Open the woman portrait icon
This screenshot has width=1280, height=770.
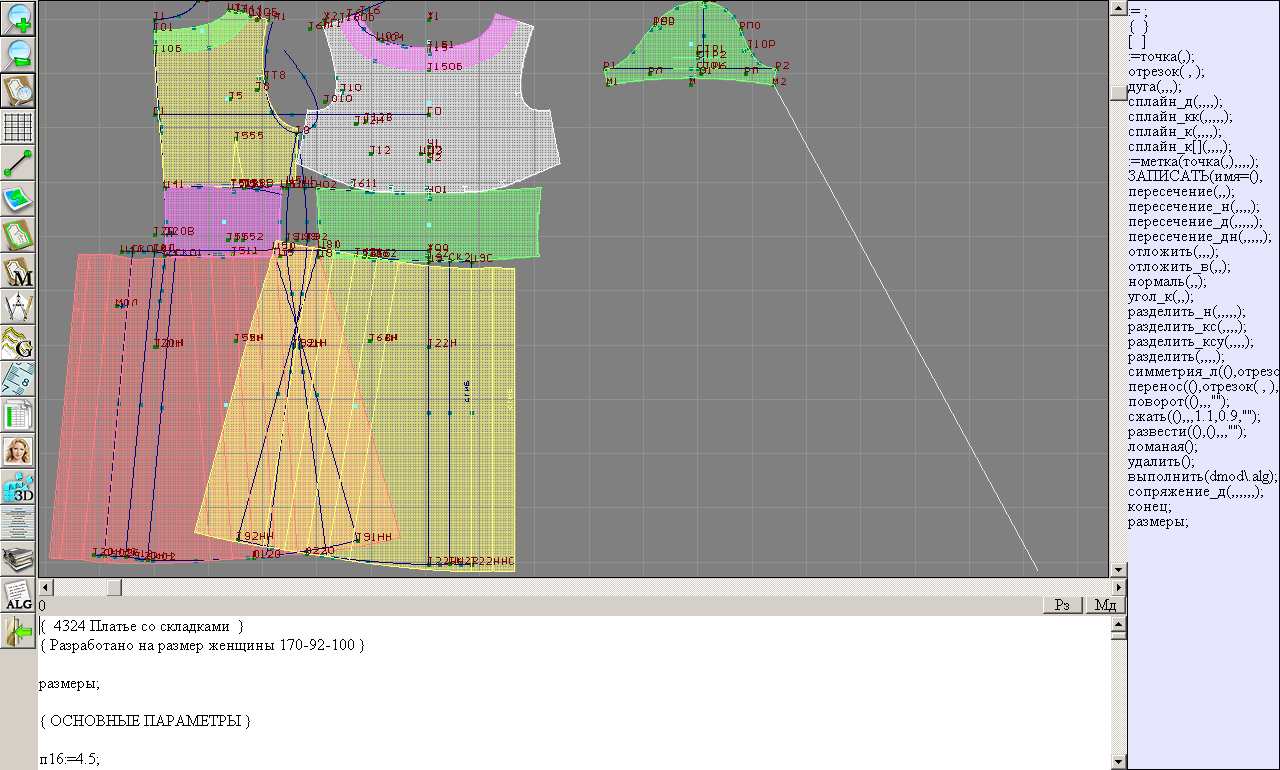pos(19,451)
